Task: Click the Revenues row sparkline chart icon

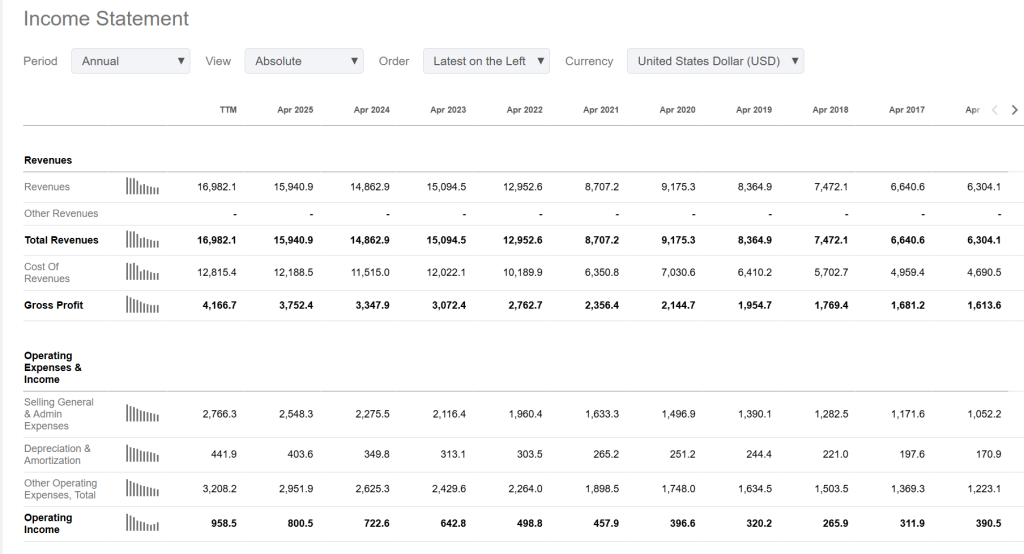Action: point(142,186)
